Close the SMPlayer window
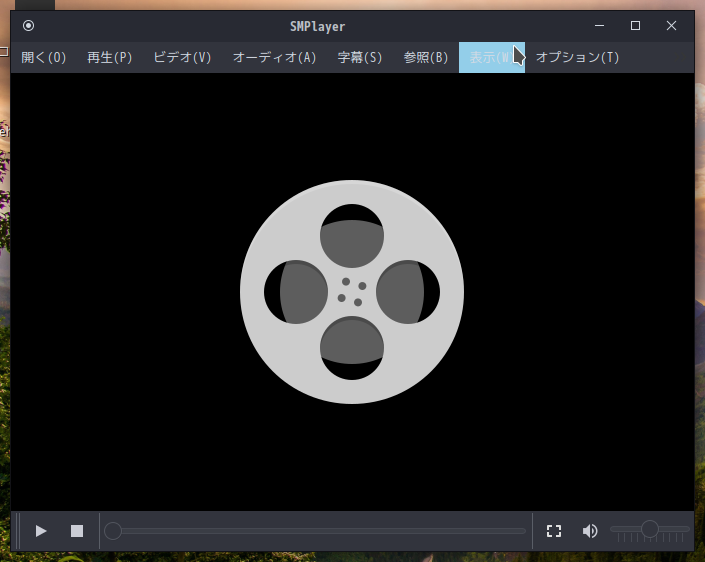 [x=671, y=26]
